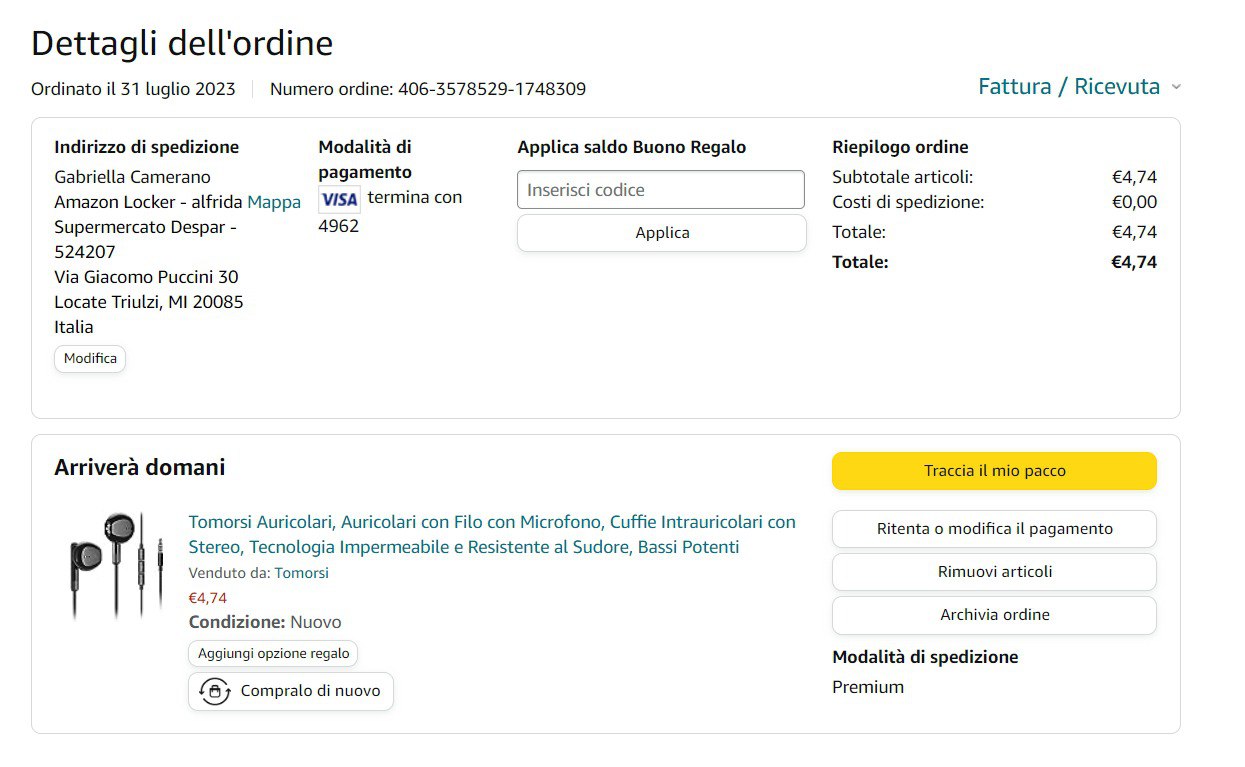Hit the yellow Traccia il mio pacco button
This screenshot has width=1245, height=767.
(994, 471)
